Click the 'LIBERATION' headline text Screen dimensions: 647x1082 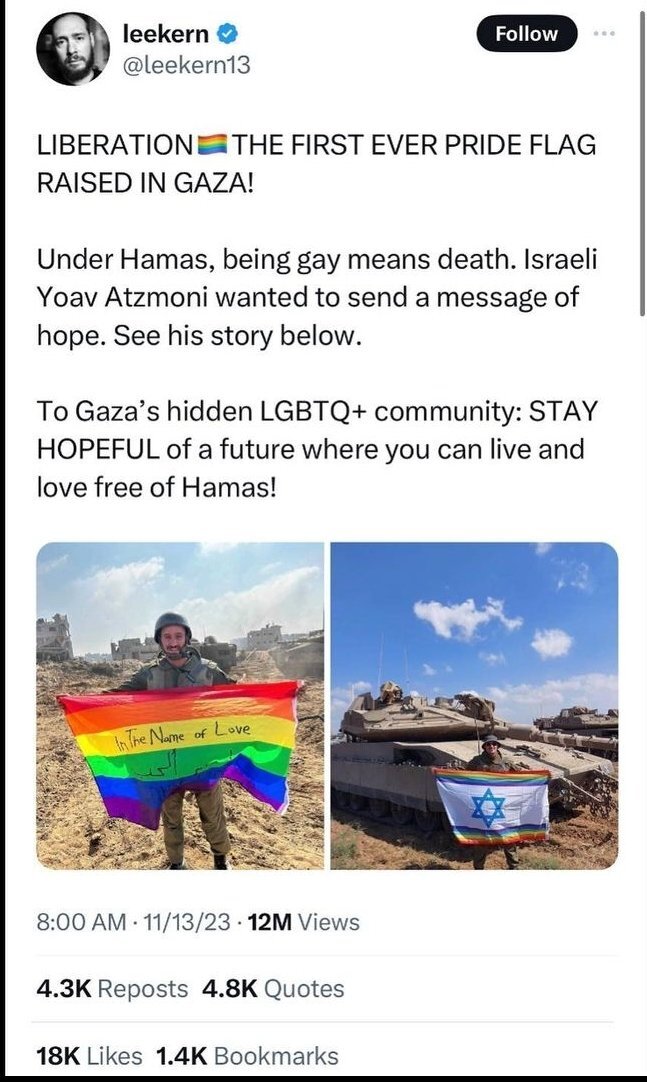click(116, 145)
